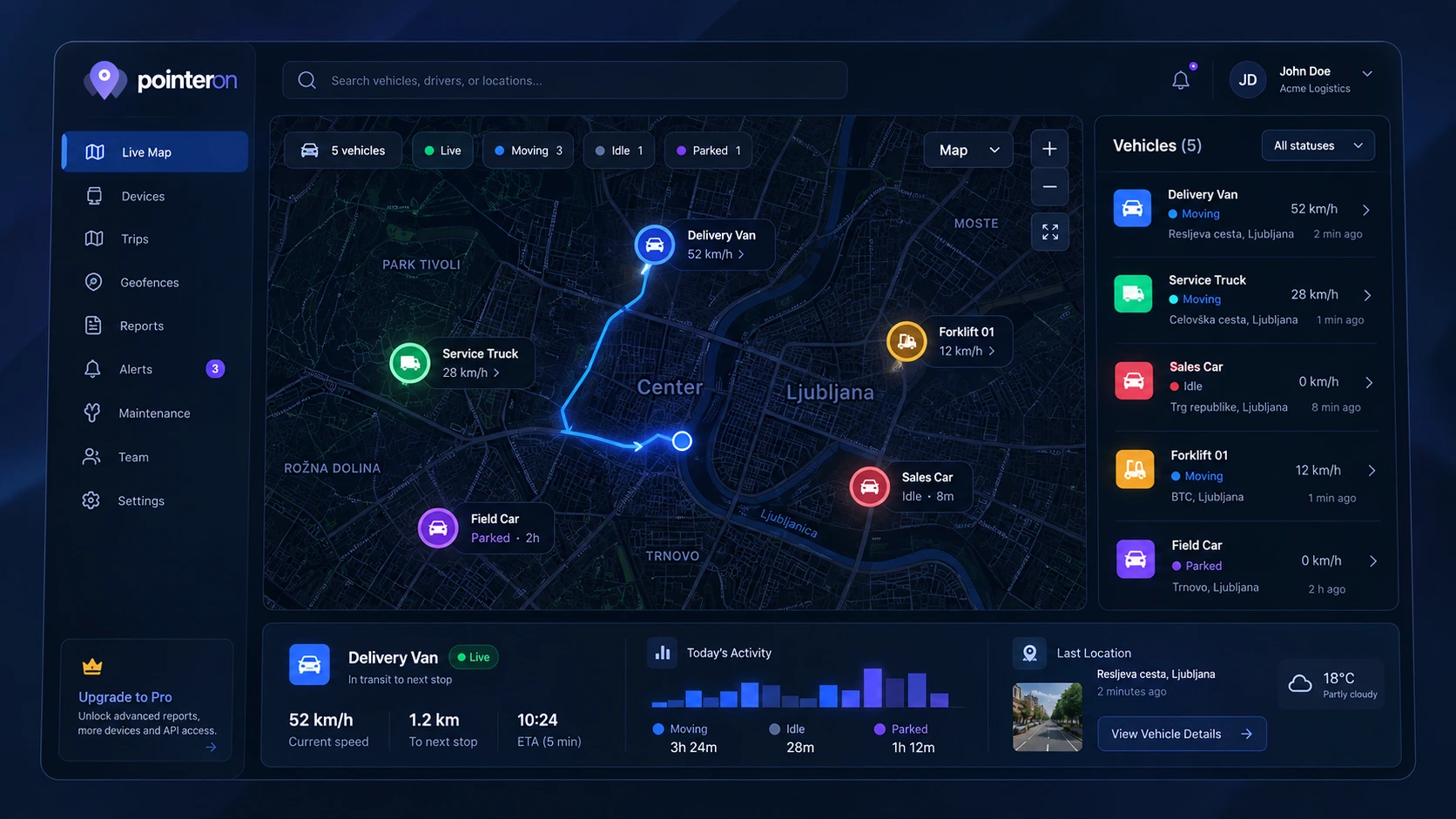Open the notifications bell icon
The image size is (1456, 819).
pos(1181,80)
